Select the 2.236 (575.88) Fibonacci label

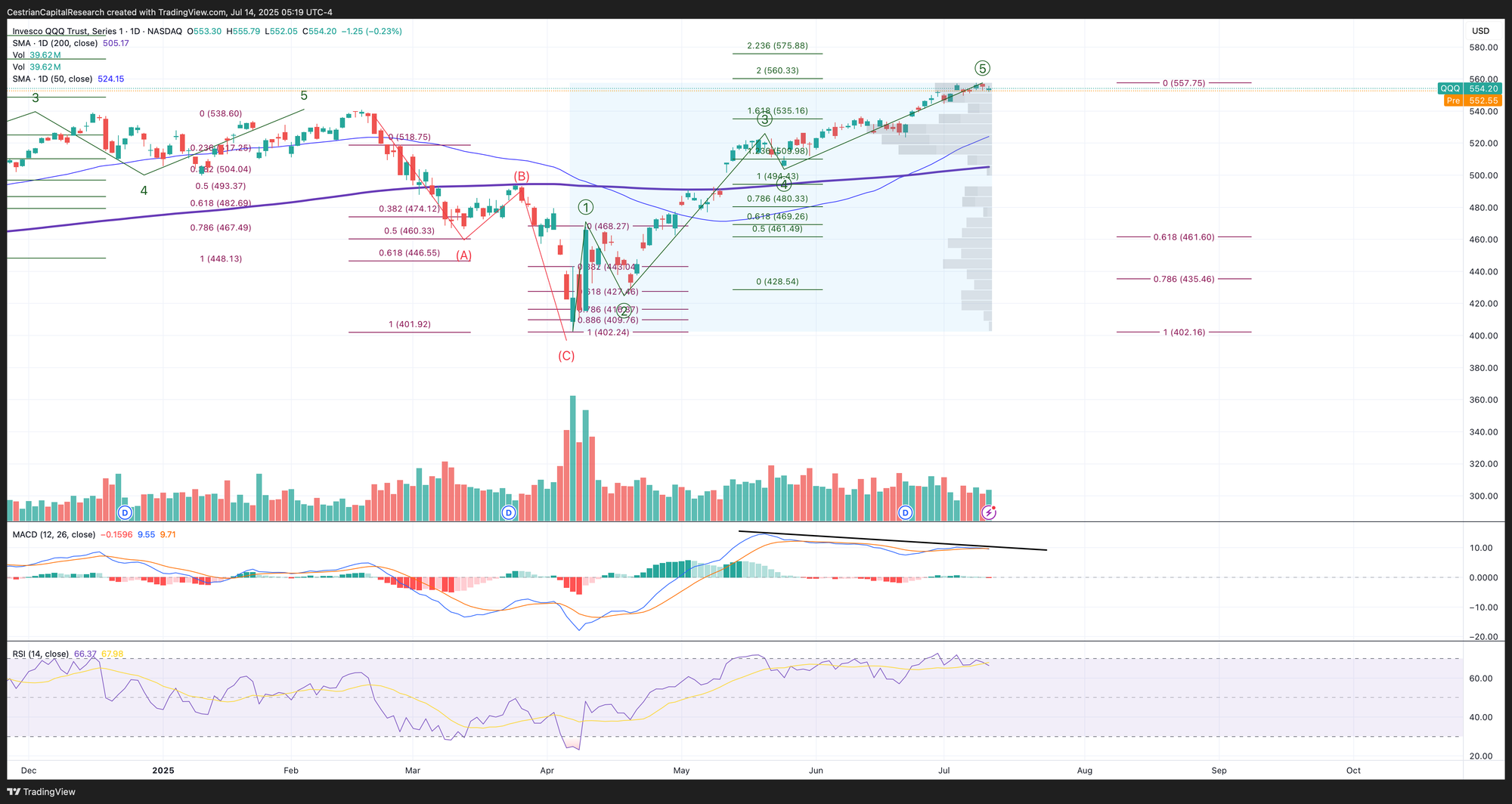click(777, 46)
